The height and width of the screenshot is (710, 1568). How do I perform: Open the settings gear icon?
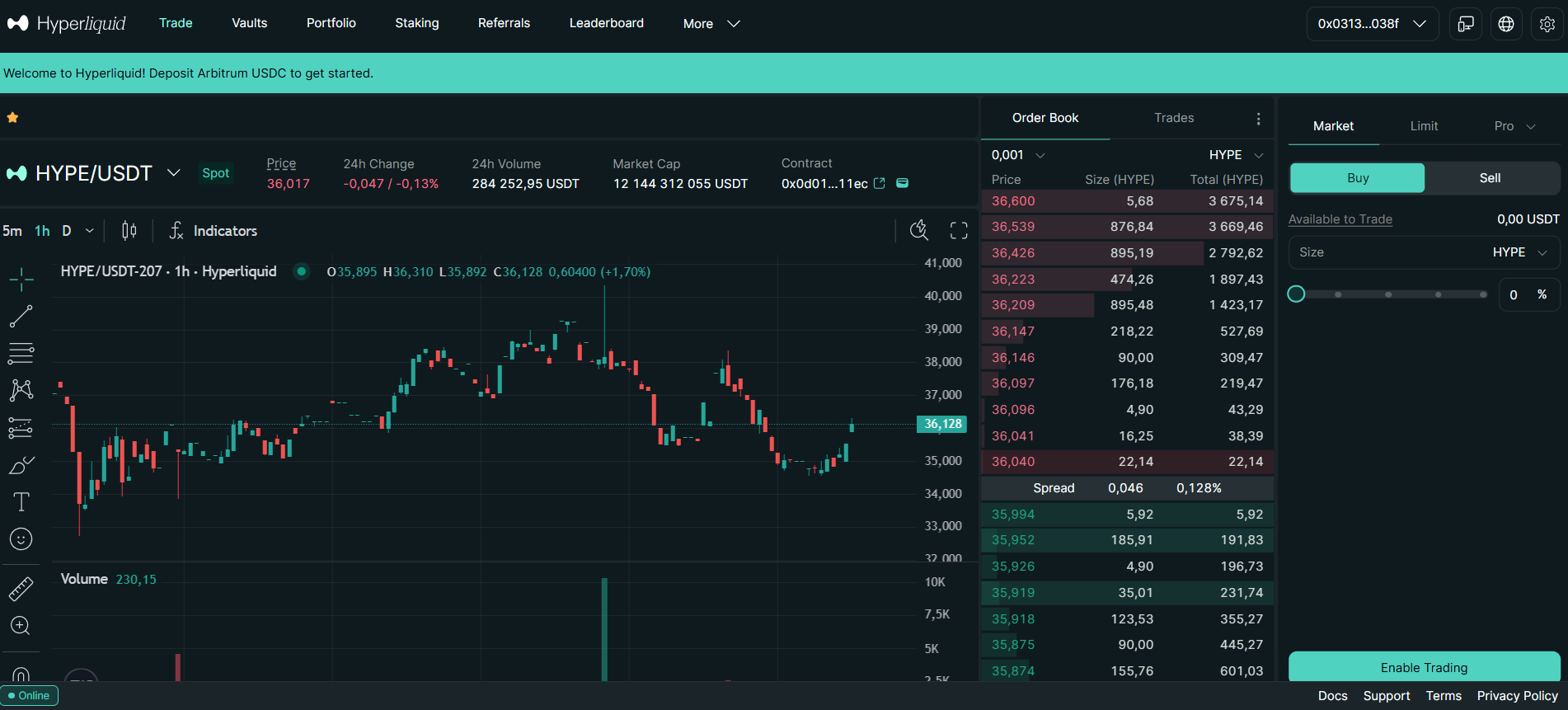click(1547, 24)
